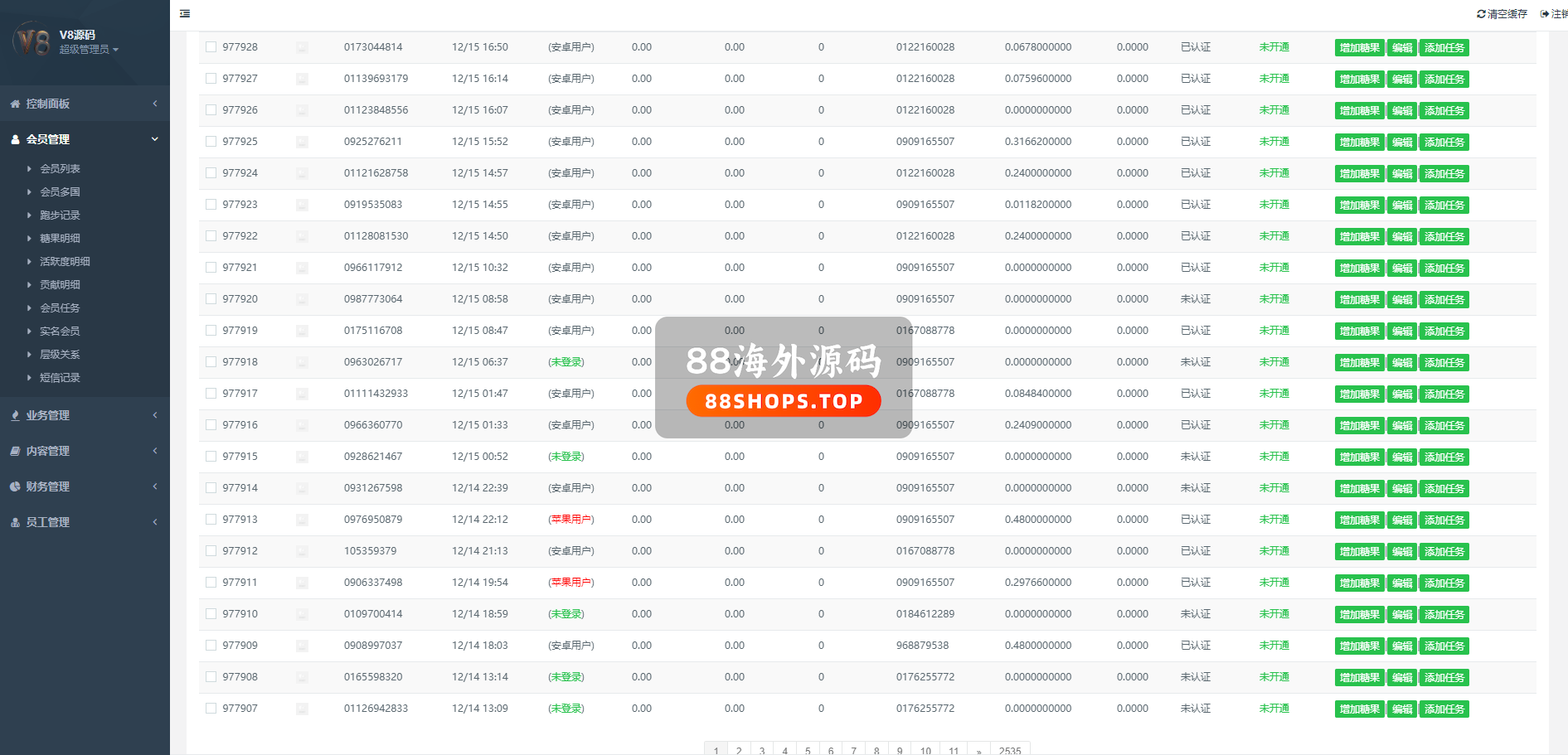Go to 实名会员 submenu item
The height and width of the screenshot is (755, 1568).
pyautogui.click(x=60, y=331)
